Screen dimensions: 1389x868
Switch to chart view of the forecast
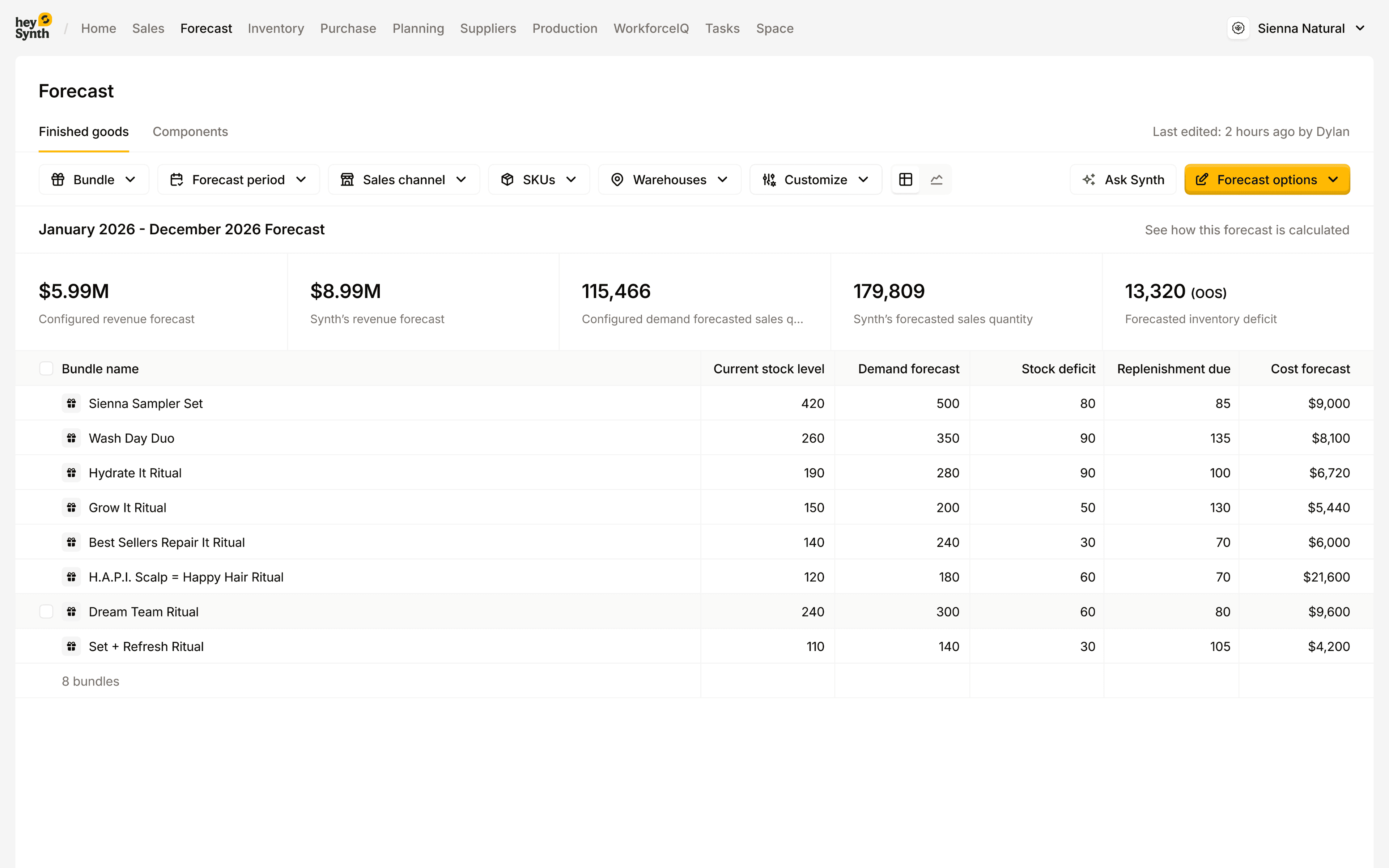(937, 179)
